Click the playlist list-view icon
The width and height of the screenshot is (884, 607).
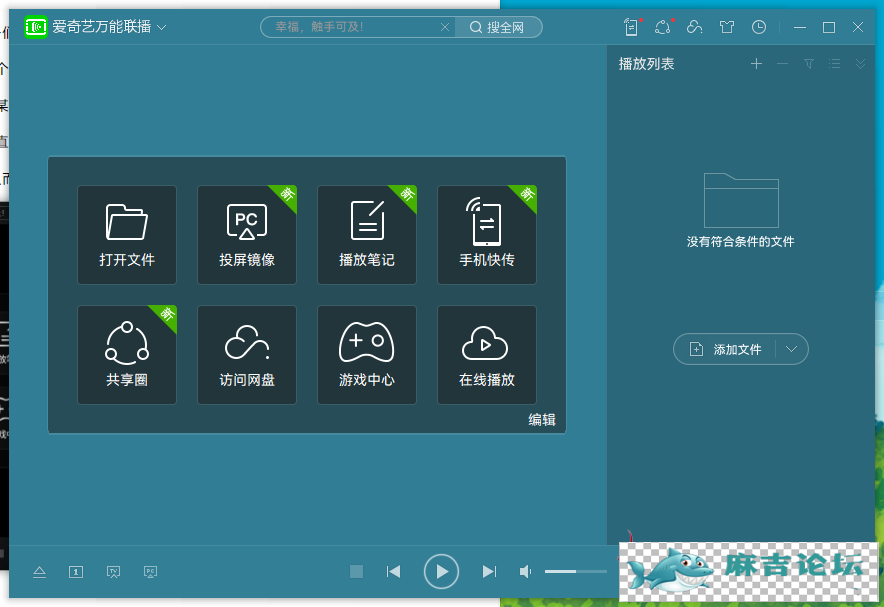tap(835, 64)
